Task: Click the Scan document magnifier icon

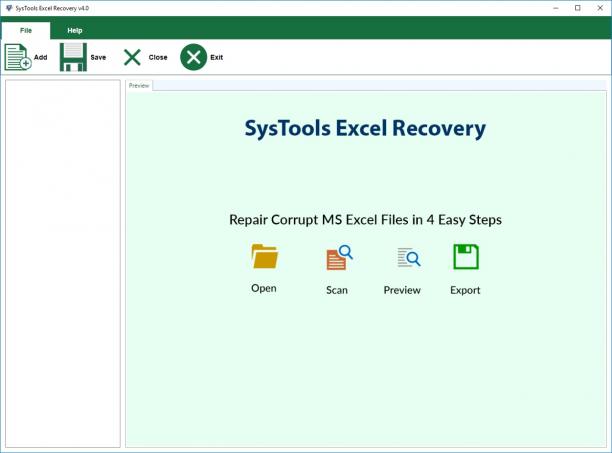Action: point(339,257)
